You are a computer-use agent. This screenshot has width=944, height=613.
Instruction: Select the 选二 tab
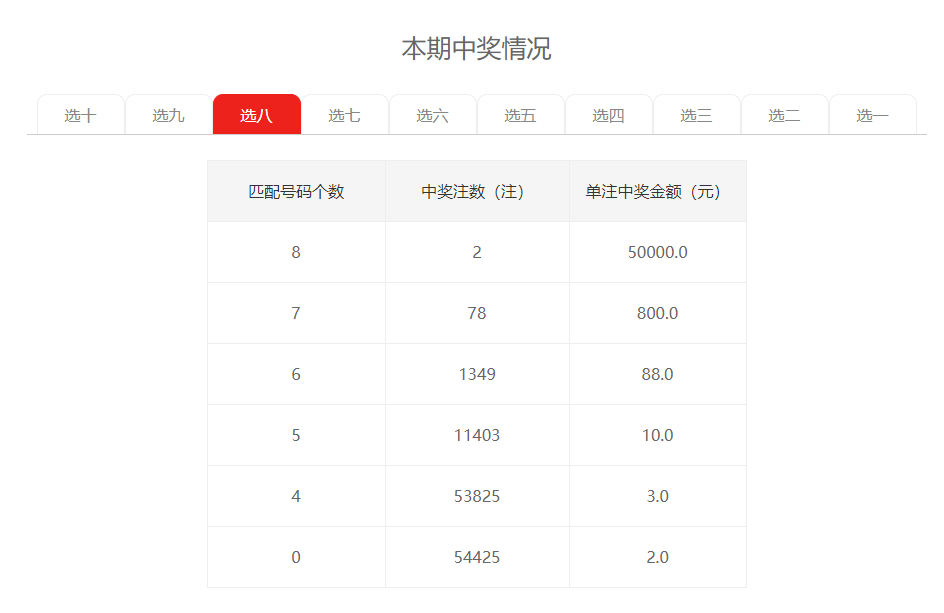click(784, 115)
